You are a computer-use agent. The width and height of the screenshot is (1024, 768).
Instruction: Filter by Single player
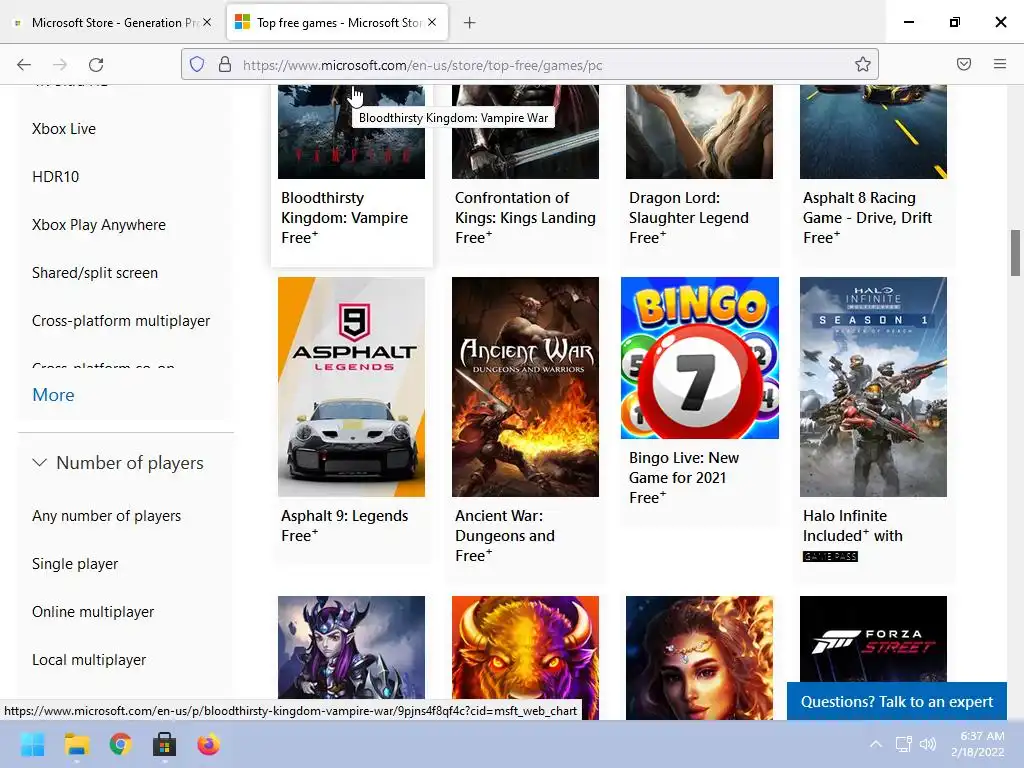[75, 564]
